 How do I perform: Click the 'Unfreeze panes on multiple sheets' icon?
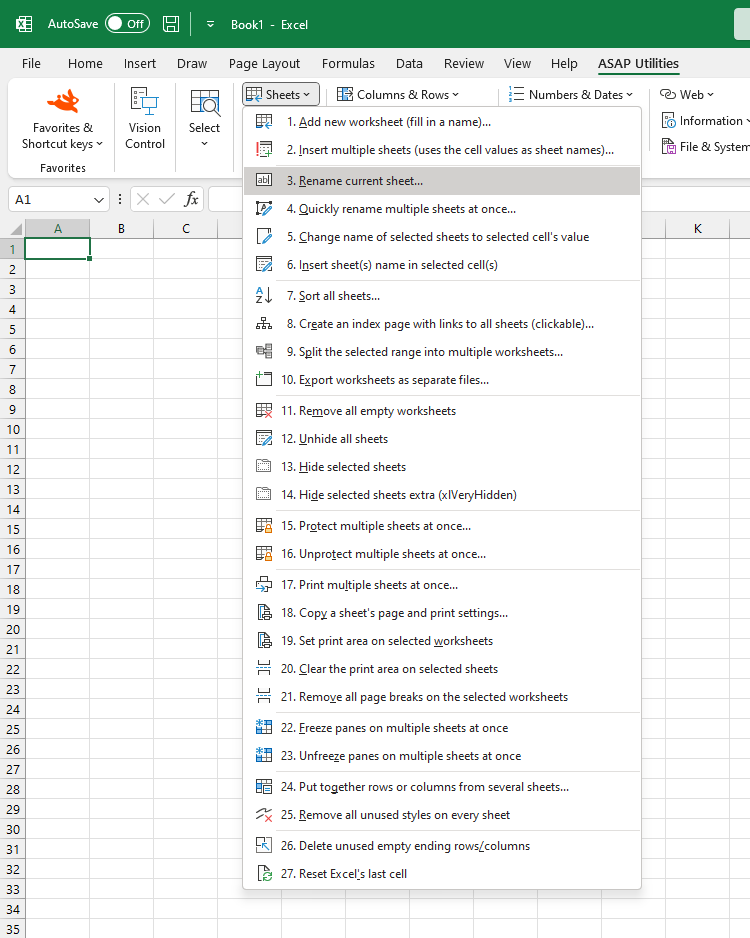[x=264, y=756]
